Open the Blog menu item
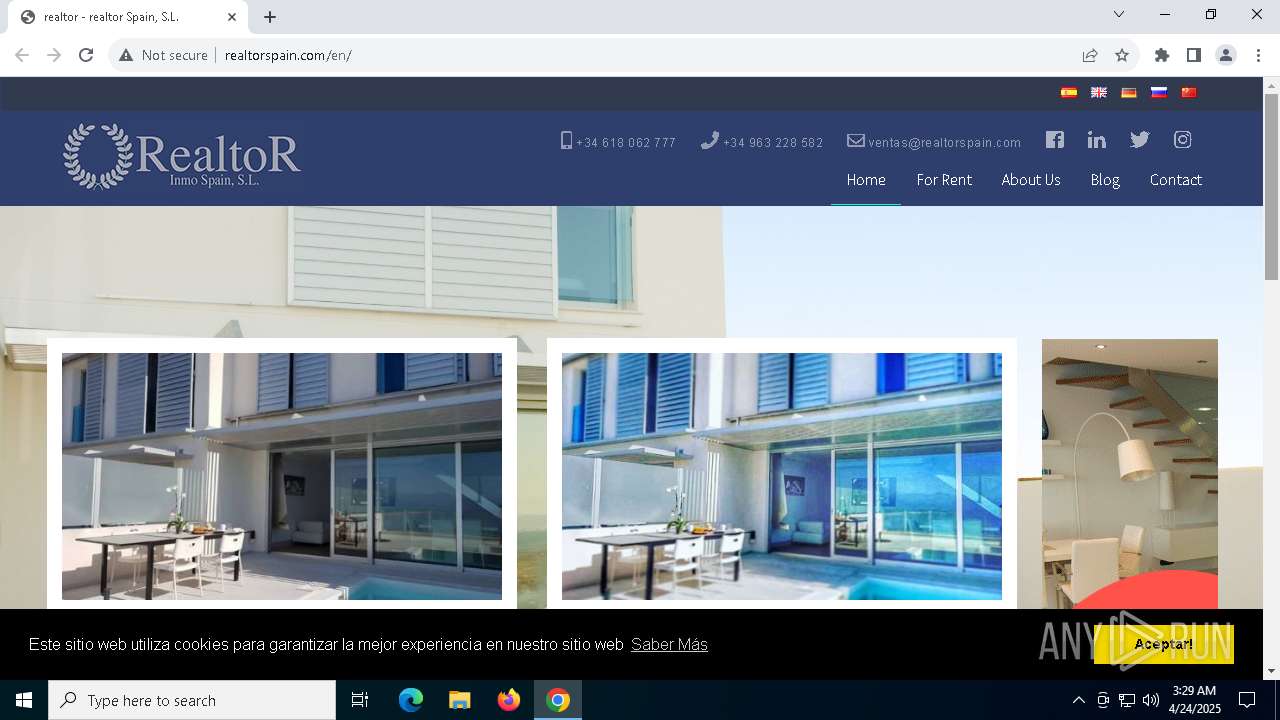 [1105, 180]
